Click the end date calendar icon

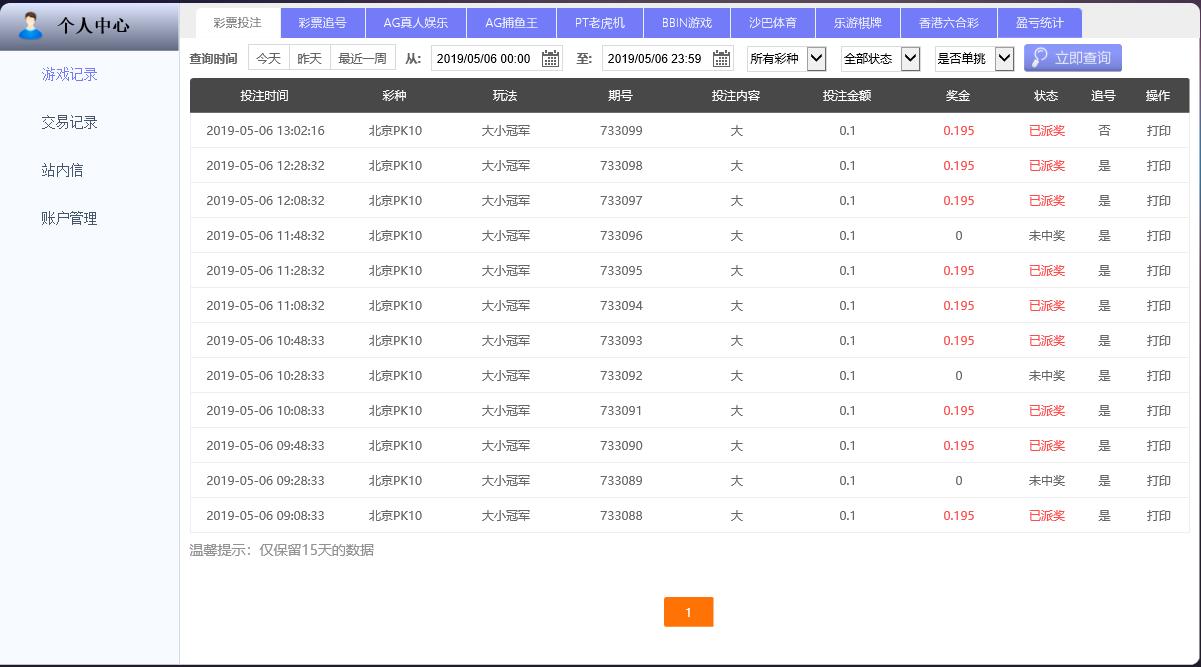point(721,59)
